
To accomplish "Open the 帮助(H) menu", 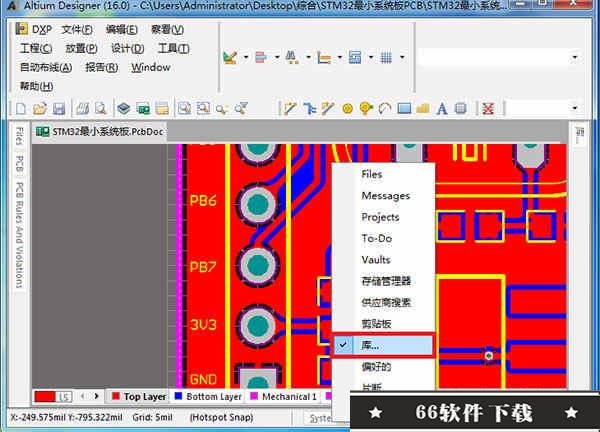I will (36, 86).
